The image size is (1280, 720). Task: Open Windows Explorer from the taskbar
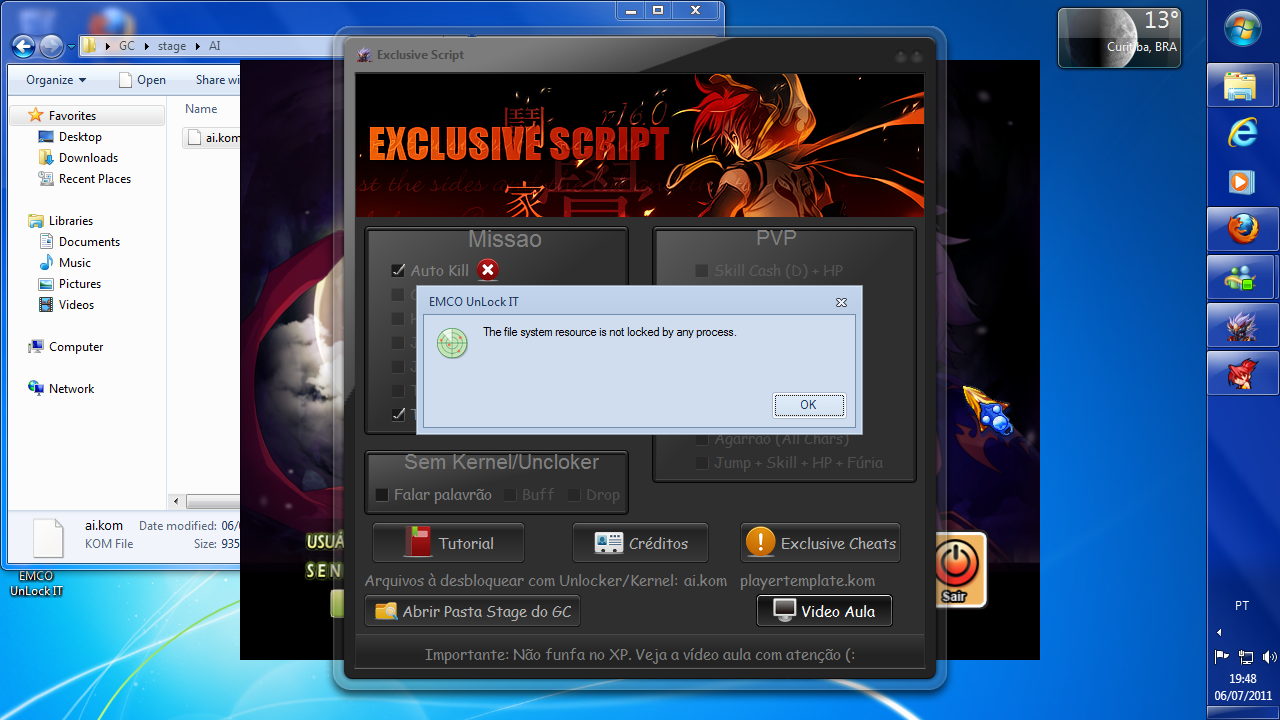click(x=1241, y=87)
